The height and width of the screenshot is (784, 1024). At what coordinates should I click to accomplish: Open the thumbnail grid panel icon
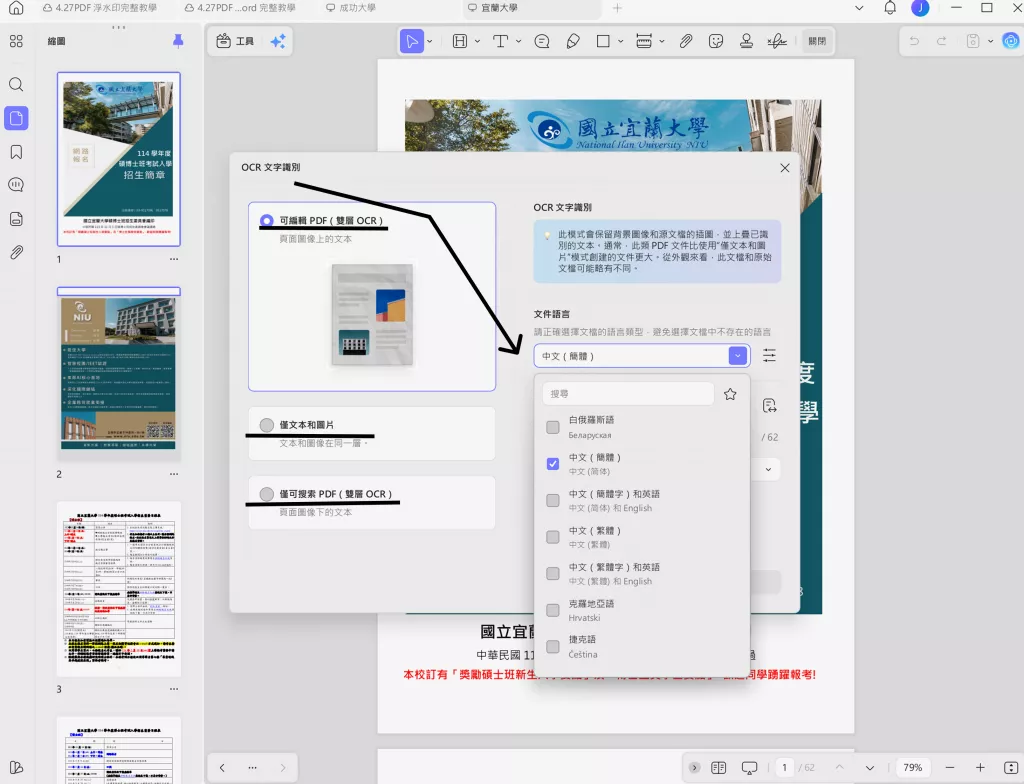16,41
